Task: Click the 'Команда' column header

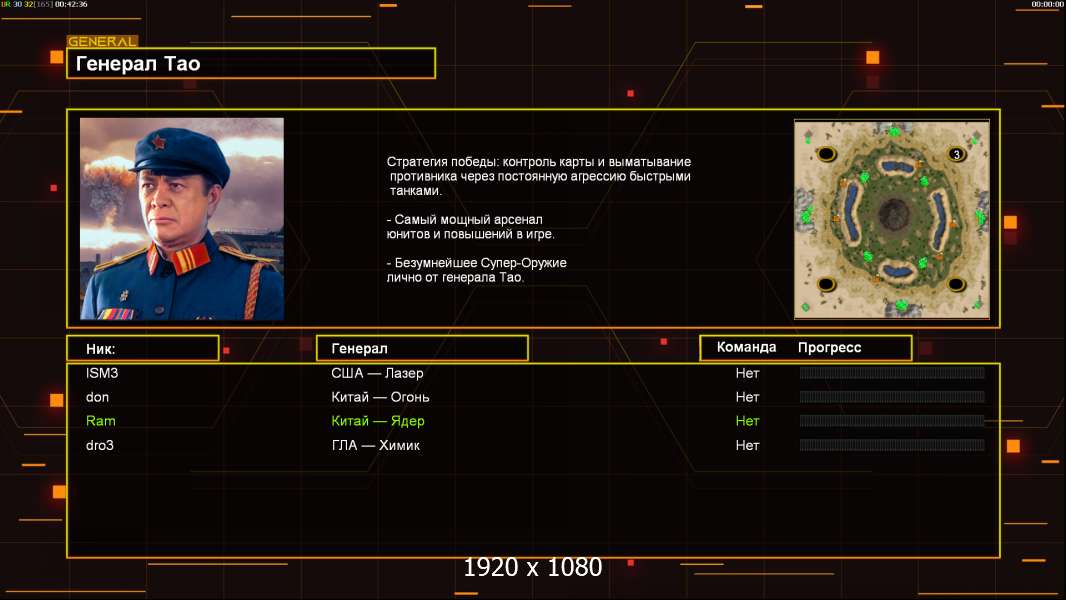Action: (x=746, y=347)
